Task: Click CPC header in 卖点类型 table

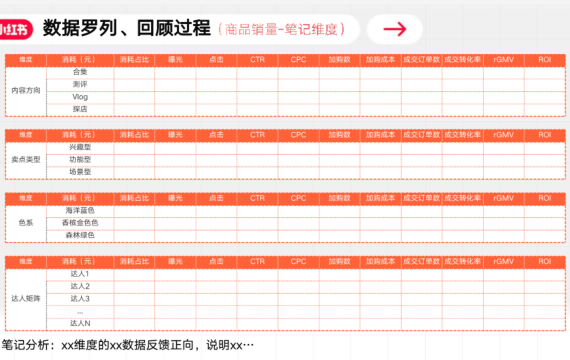Action: click(x=298, y=135)
